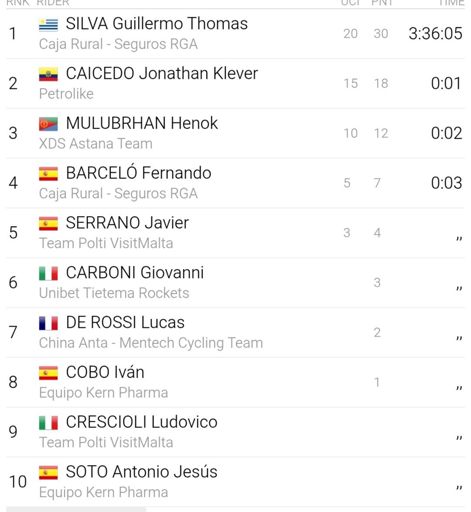Open rider SILVA Guillermo Thomas profile
The image size is (471, 512).
tap(157, 24)
